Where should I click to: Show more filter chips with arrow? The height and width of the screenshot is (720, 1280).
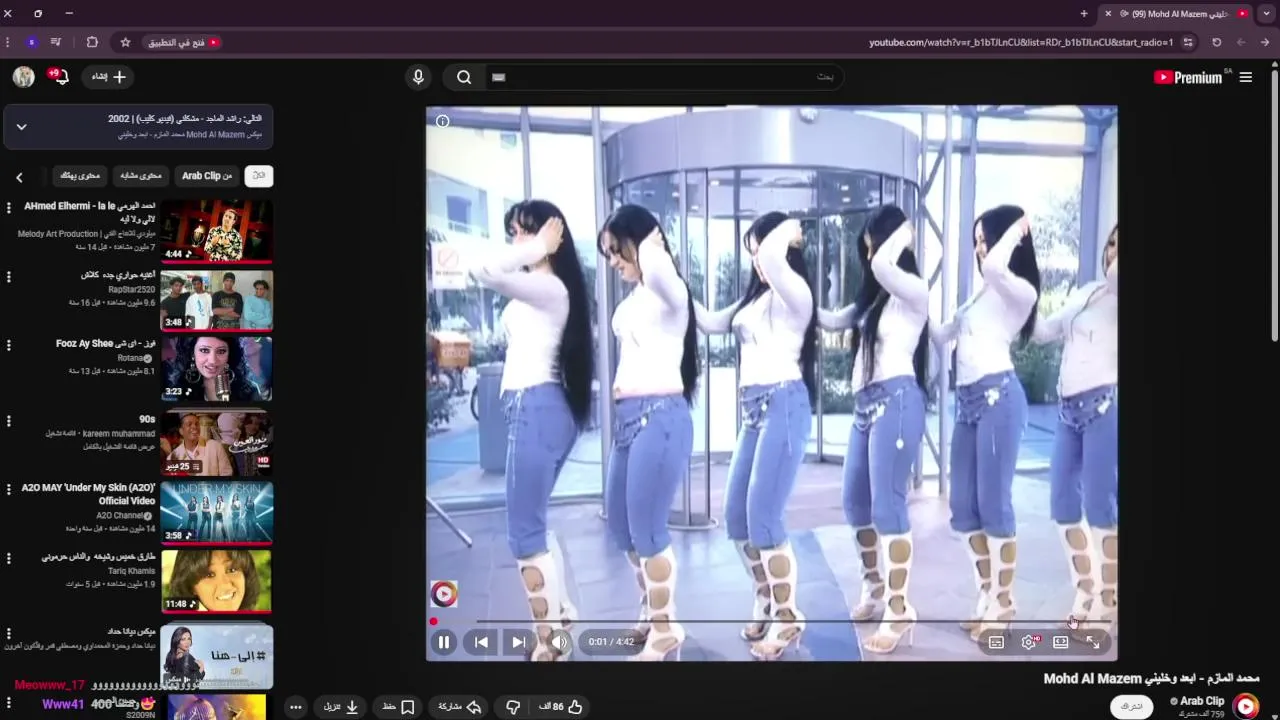coord(19,177)
